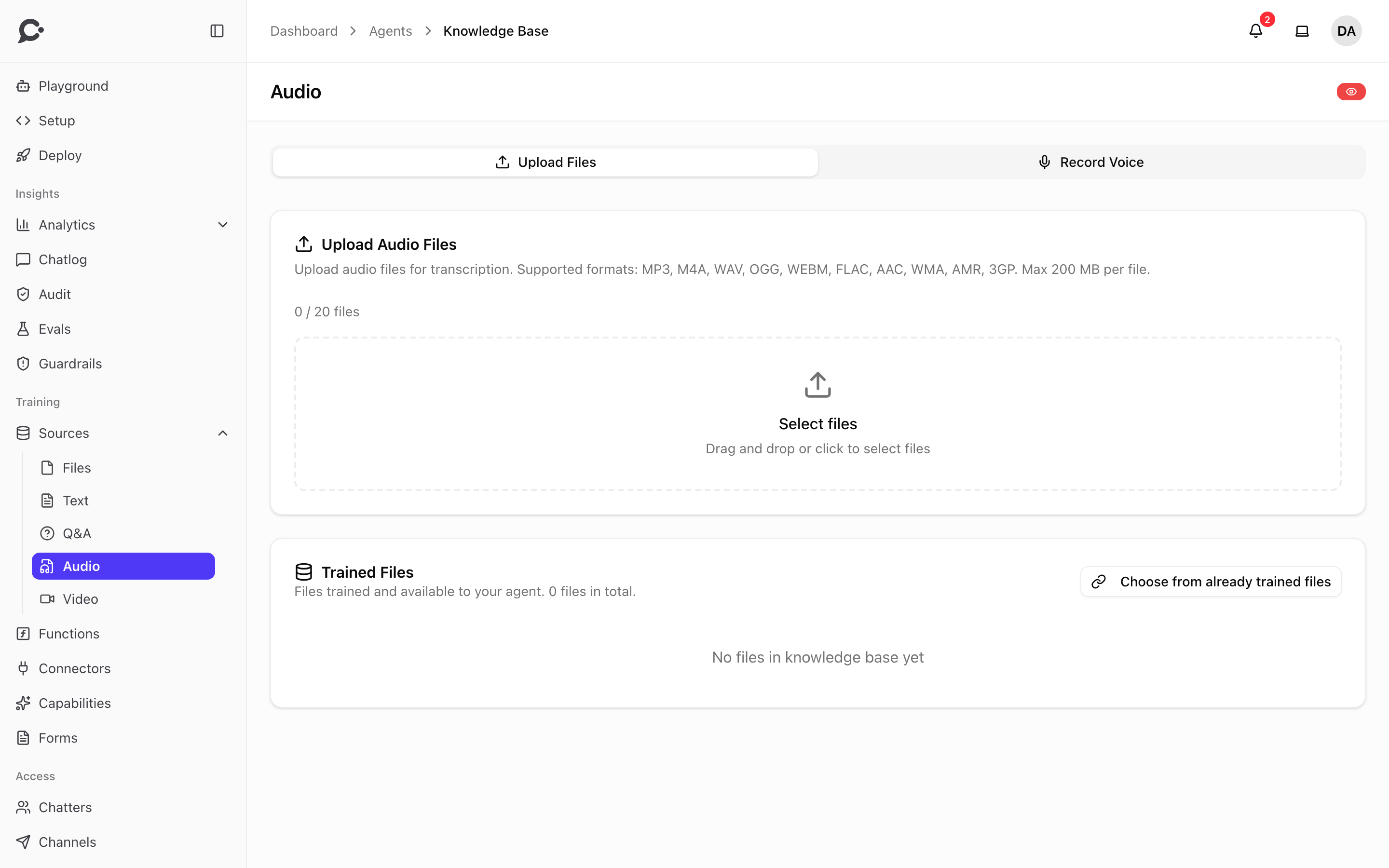This screenshot has width=1389, height=868.
Task: Click the Trained Files heading
Action: pyautogui.click(x=368, y=572)
